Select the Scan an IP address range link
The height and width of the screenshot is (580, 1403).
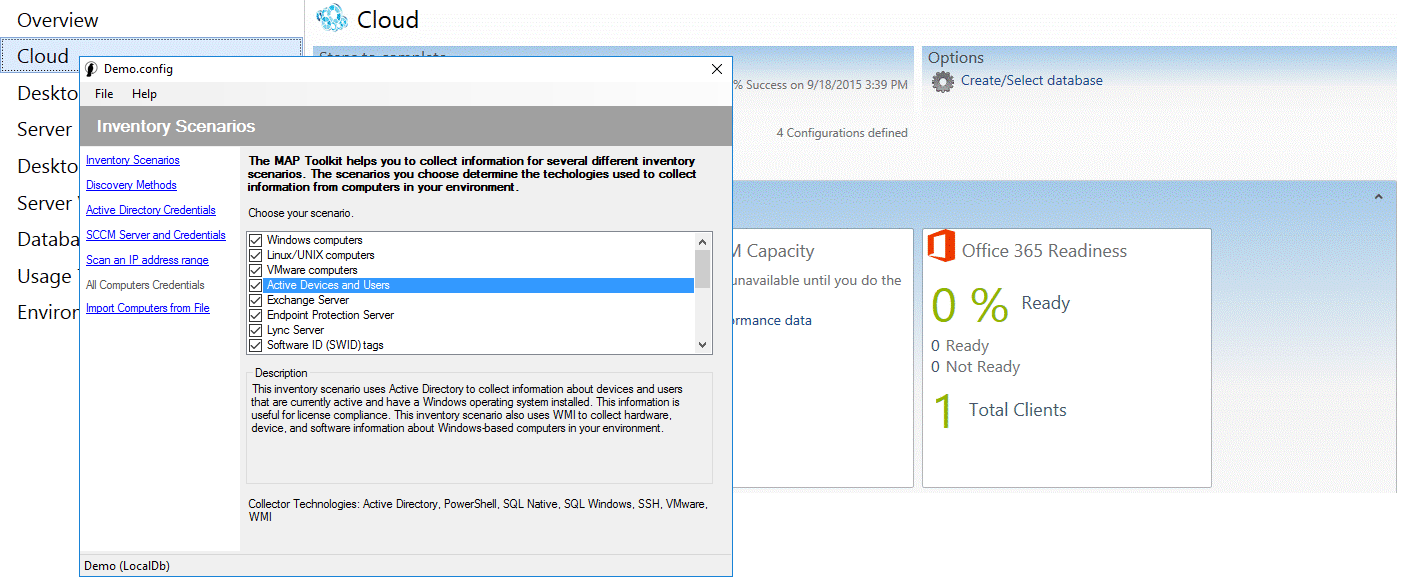point(147,260)
